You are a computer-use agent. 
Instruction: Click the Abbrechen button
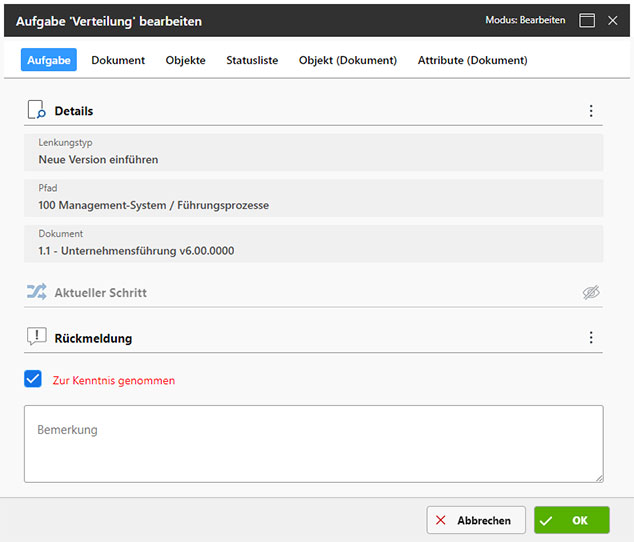[x=476, y=520]
